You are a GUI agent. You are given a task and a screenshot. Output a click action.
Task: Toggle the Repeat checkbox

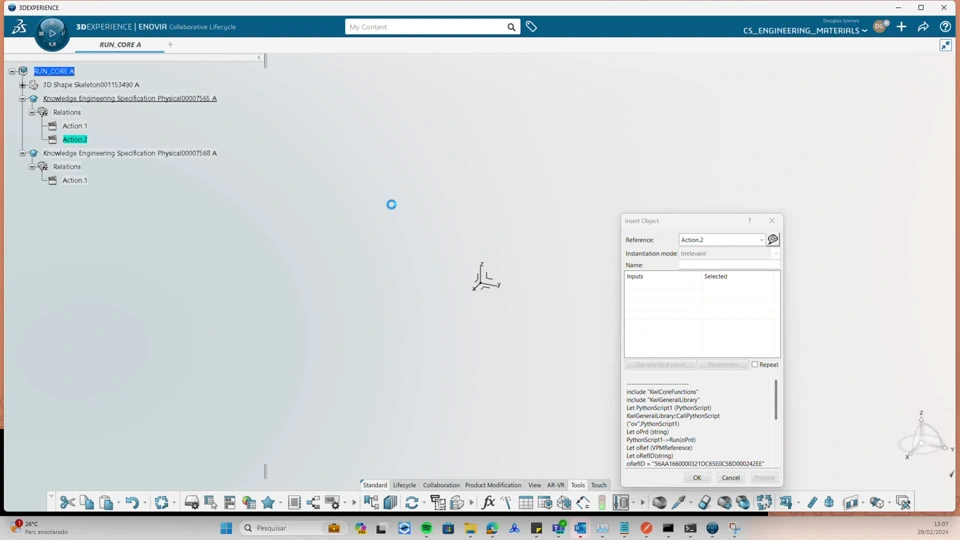(755, 364)
